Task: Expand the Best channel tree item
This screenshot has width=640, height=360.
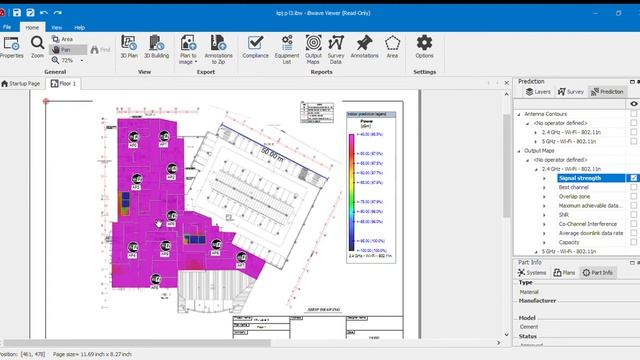Action: (544, 187)
